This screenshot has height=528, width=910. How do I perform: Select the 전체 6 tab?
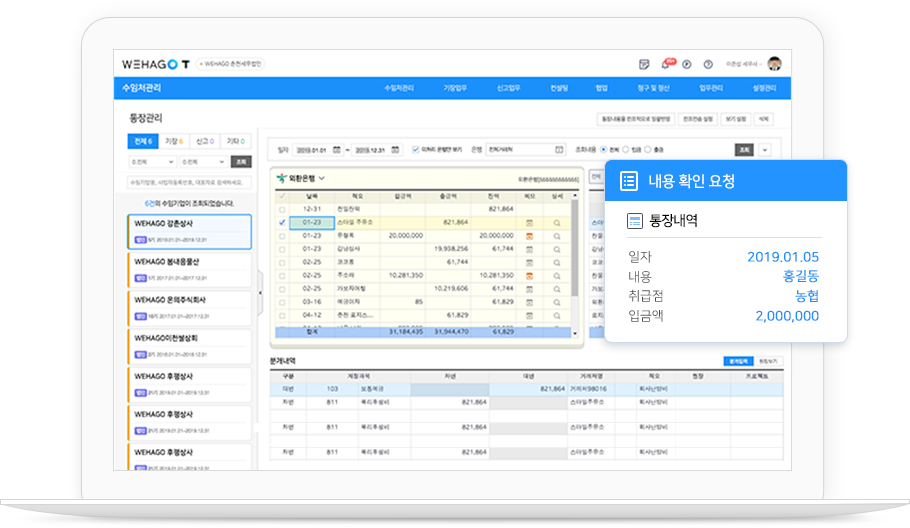pos(143,141)
